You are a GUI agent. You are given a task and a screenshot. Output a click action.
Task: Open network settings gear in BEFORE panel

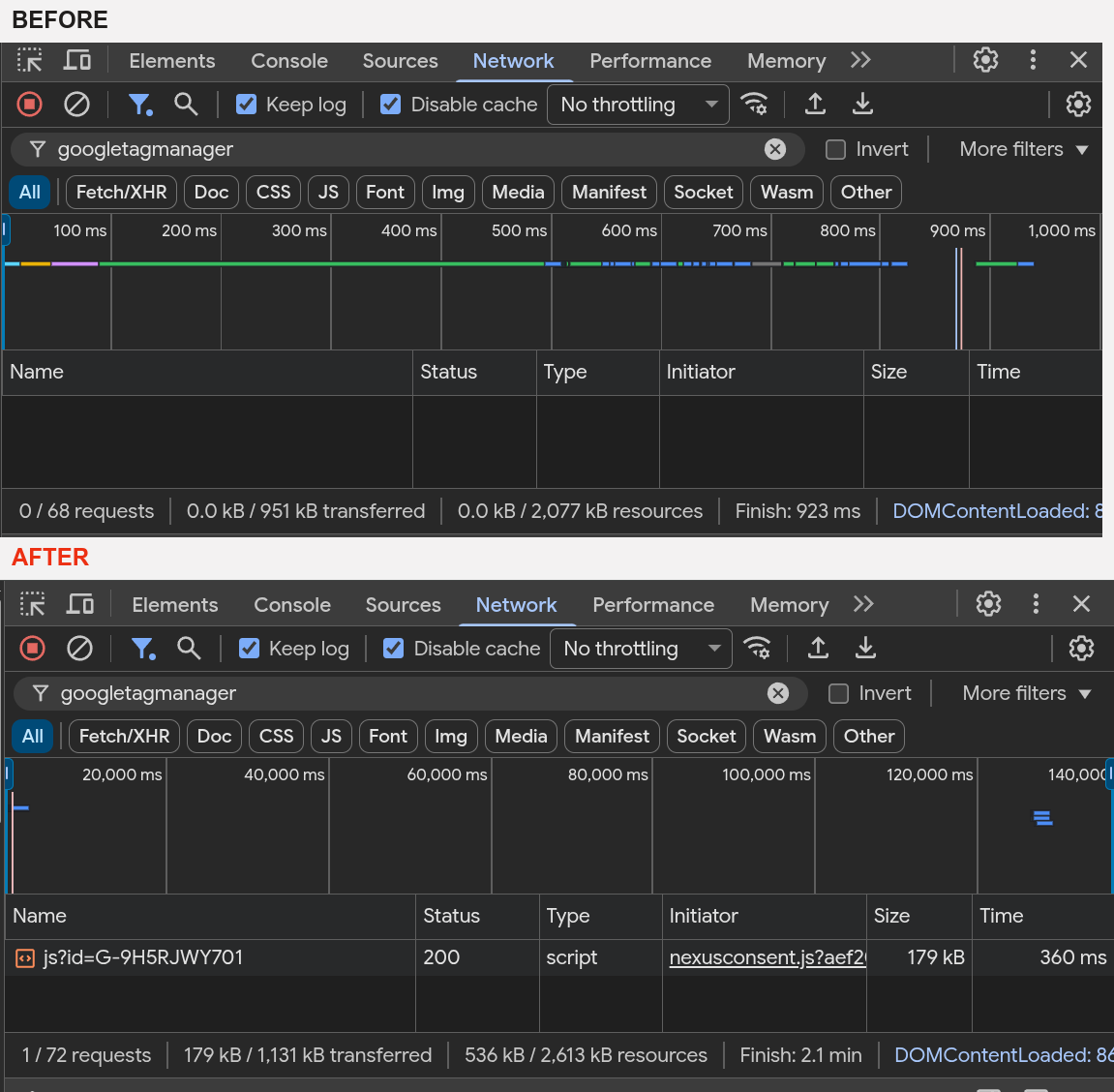pyautogui.click(x=1078, y=105)
